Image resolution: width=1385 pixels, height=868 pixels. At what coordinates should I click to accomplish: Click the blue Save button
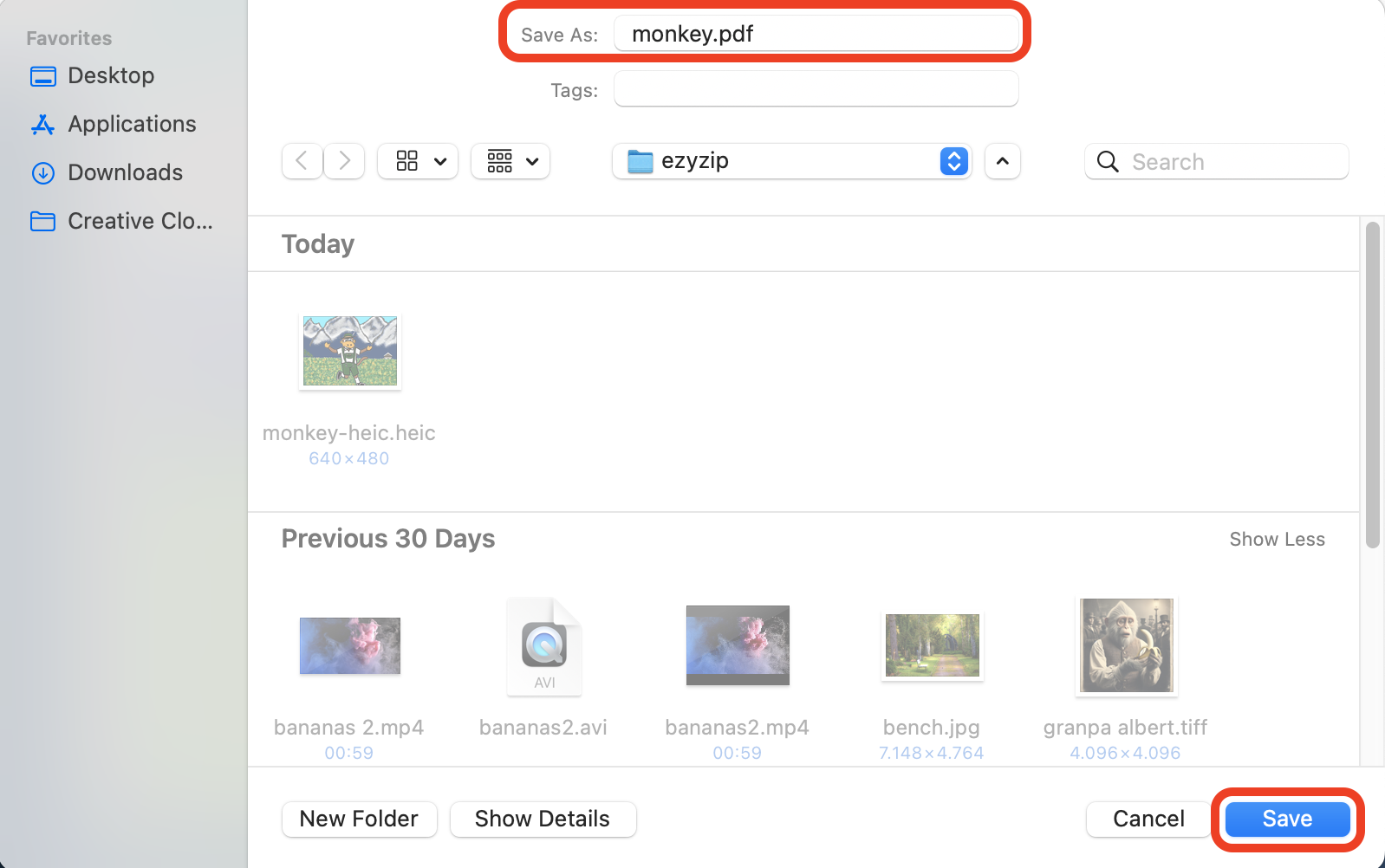[x=1287, y=819]
